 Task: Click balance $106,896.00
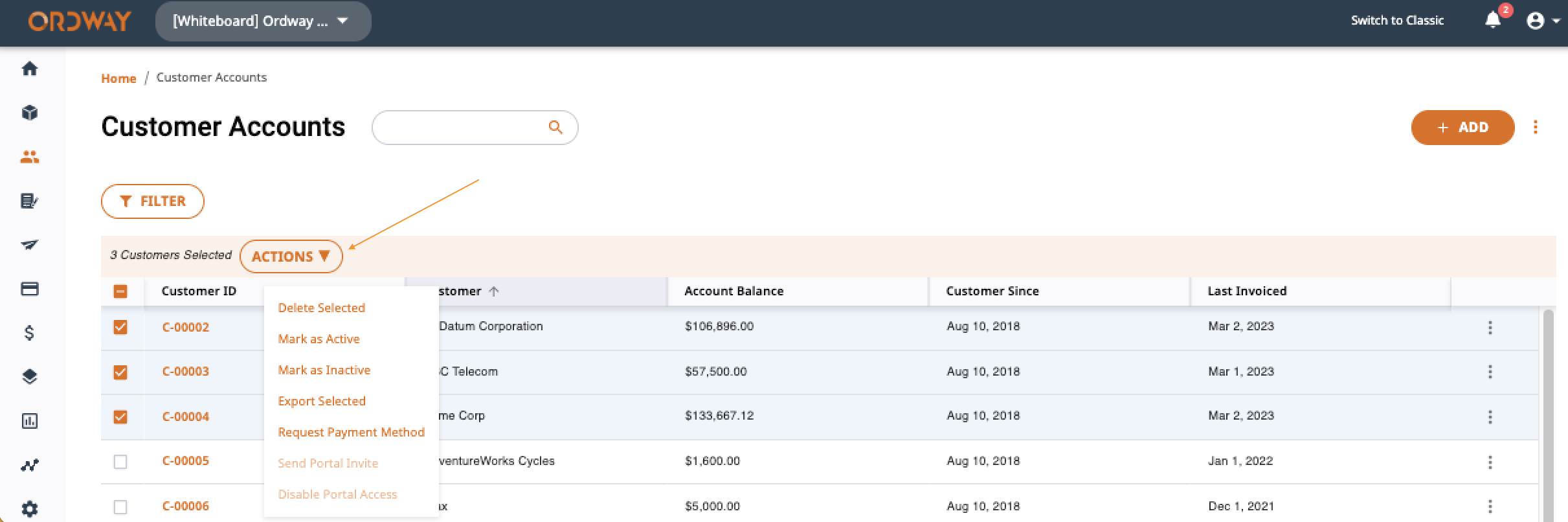(x=719, y=326)
